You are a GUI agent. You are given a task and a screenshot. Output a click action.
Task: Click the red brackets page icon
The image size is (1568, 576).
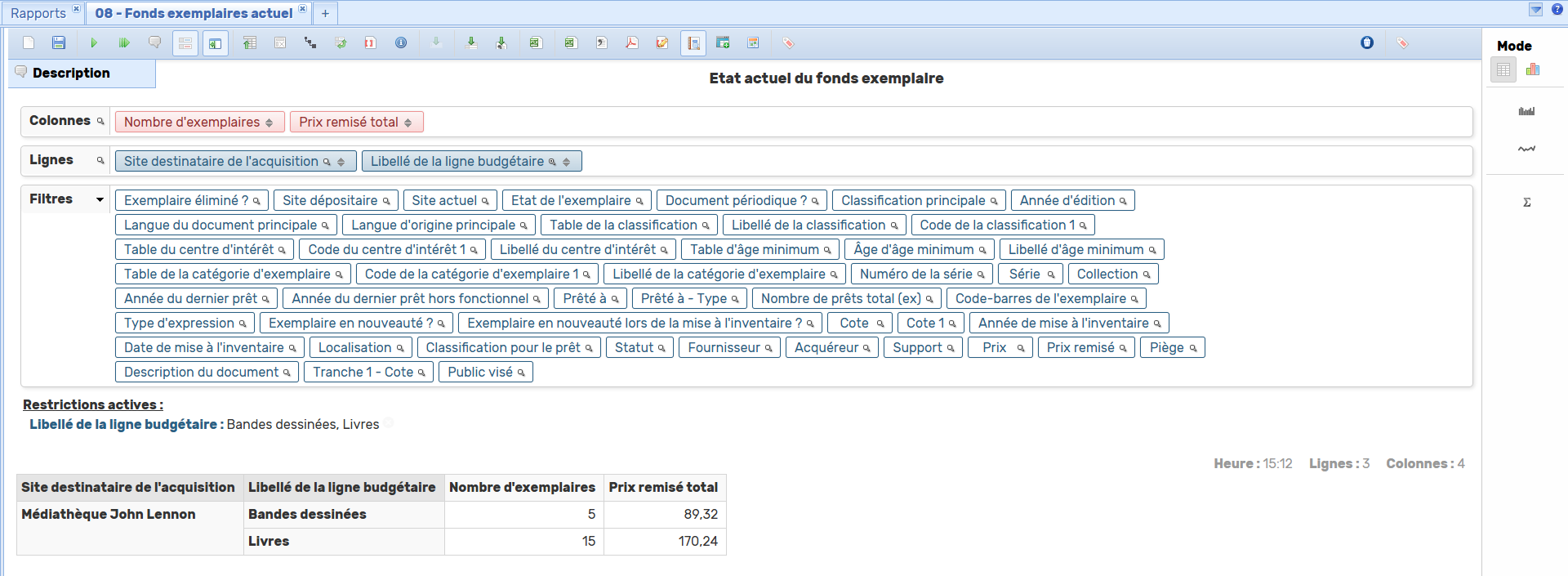[x=371, y=42]
